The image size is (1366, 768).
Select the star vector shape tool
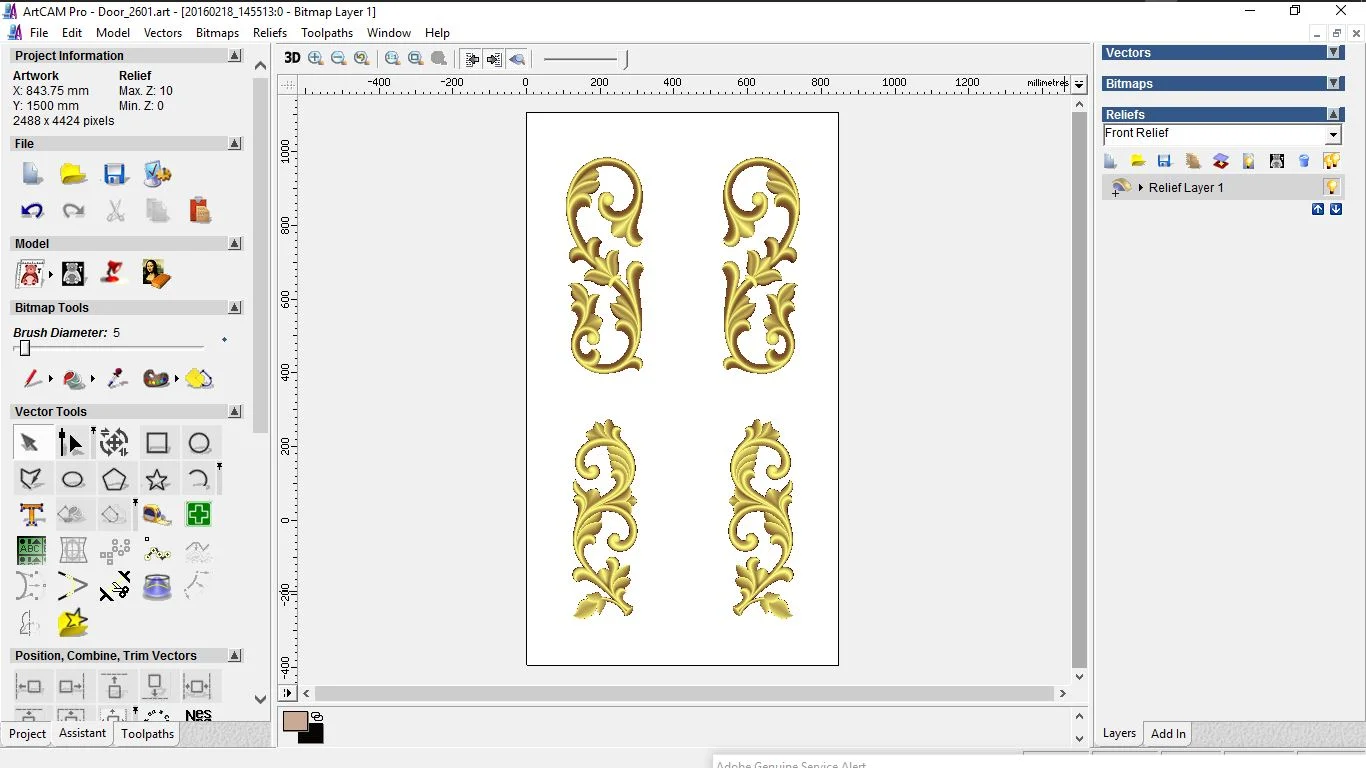pyautogui.click(x=157, y=479)
